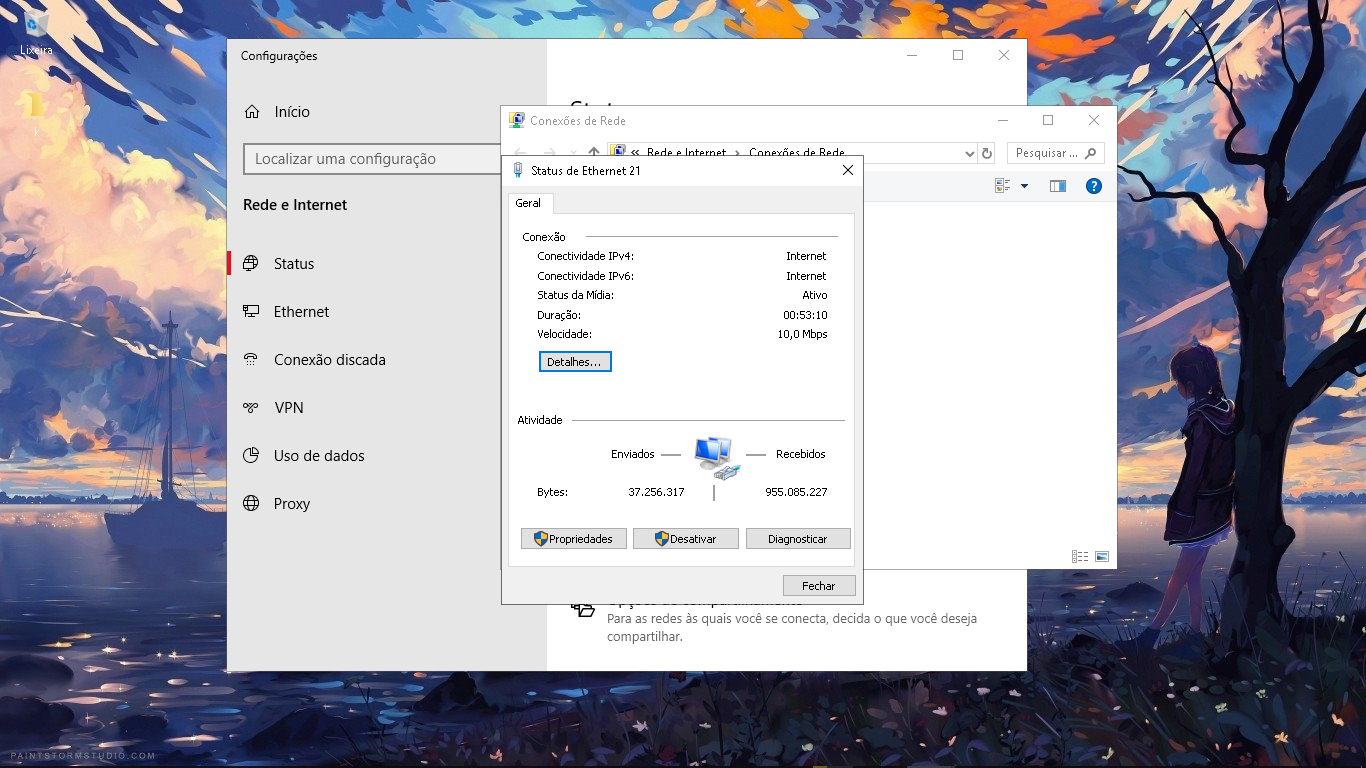Click the 37.256.317 bytes sent value

click(656, 492)
